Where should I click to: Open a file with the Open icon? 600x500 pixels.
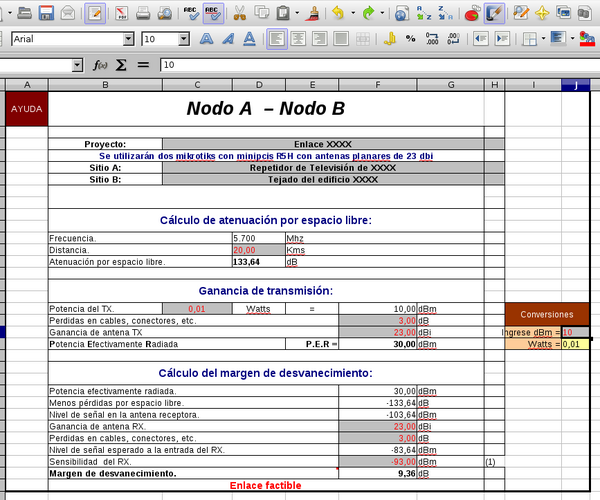click(x=25, y=13)
